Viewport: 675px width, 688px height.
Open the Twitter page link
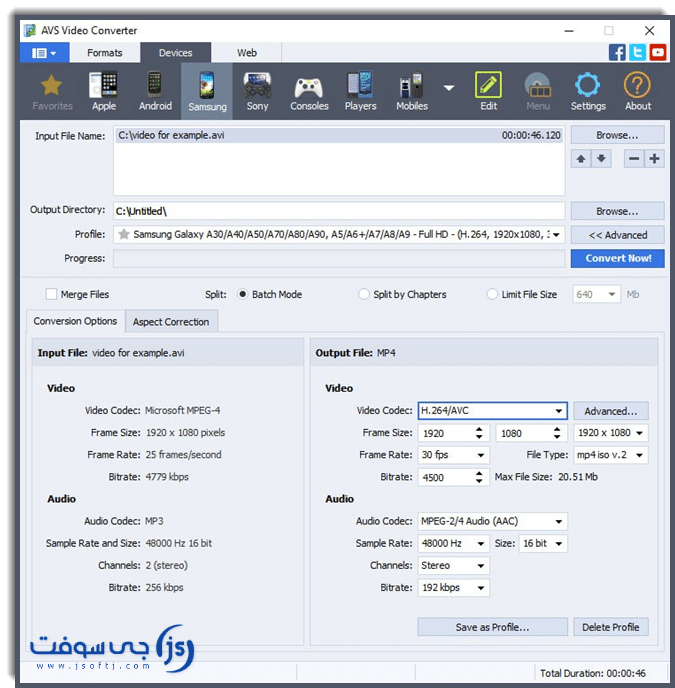pos(637,53)
